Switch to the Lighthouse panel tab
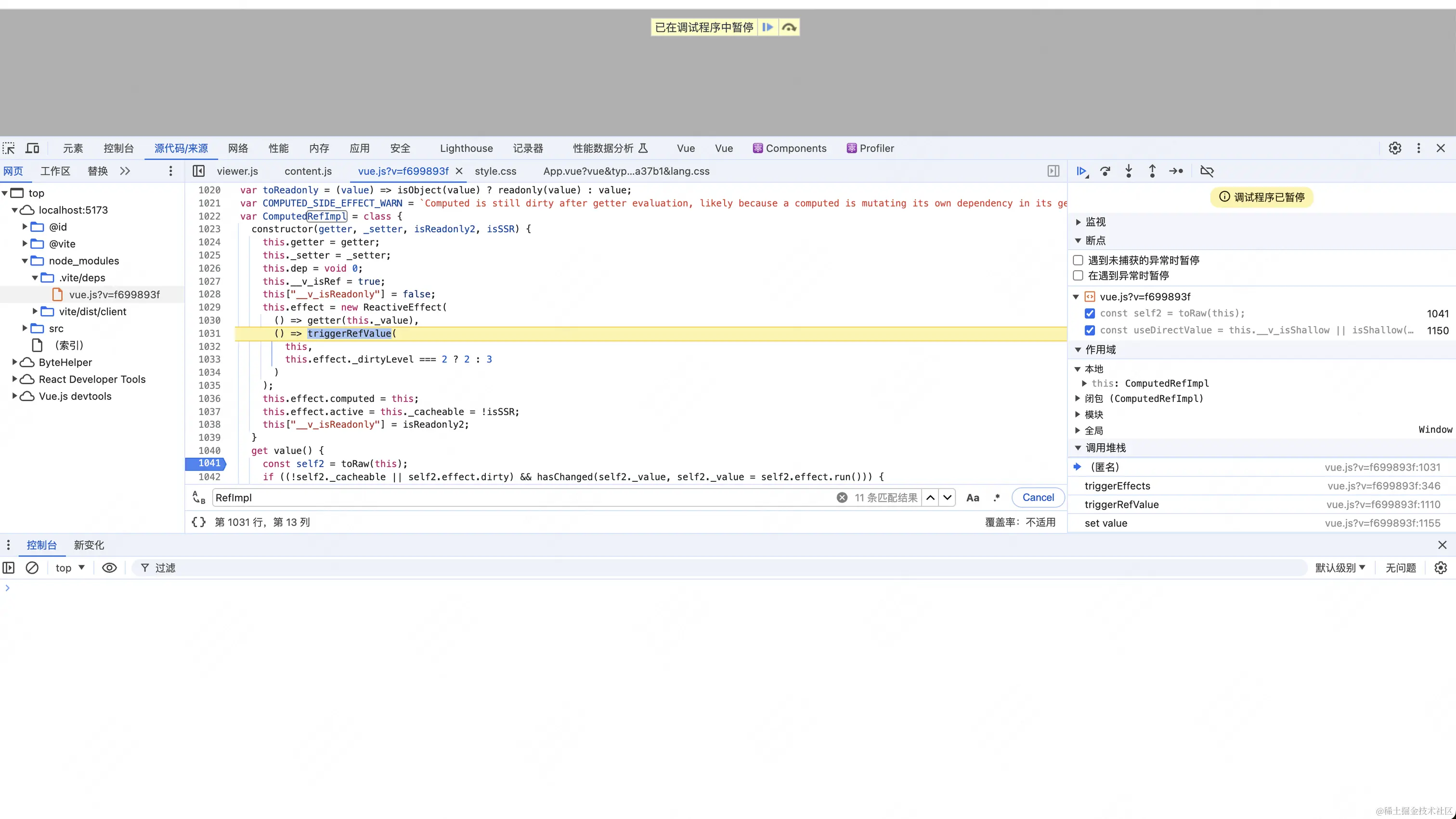Image resolution: width=1456 pixels, height=819 pixels. 466,148
